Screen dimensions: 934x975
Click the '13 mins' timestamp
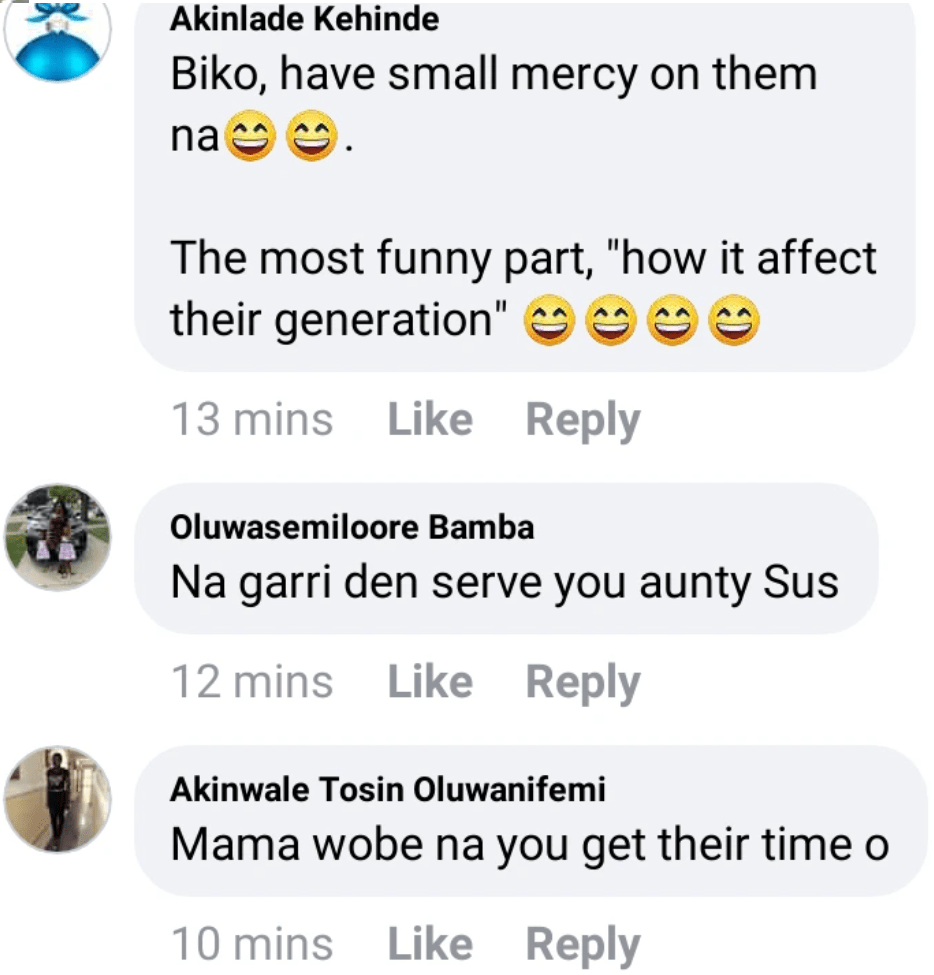(252, 420)
